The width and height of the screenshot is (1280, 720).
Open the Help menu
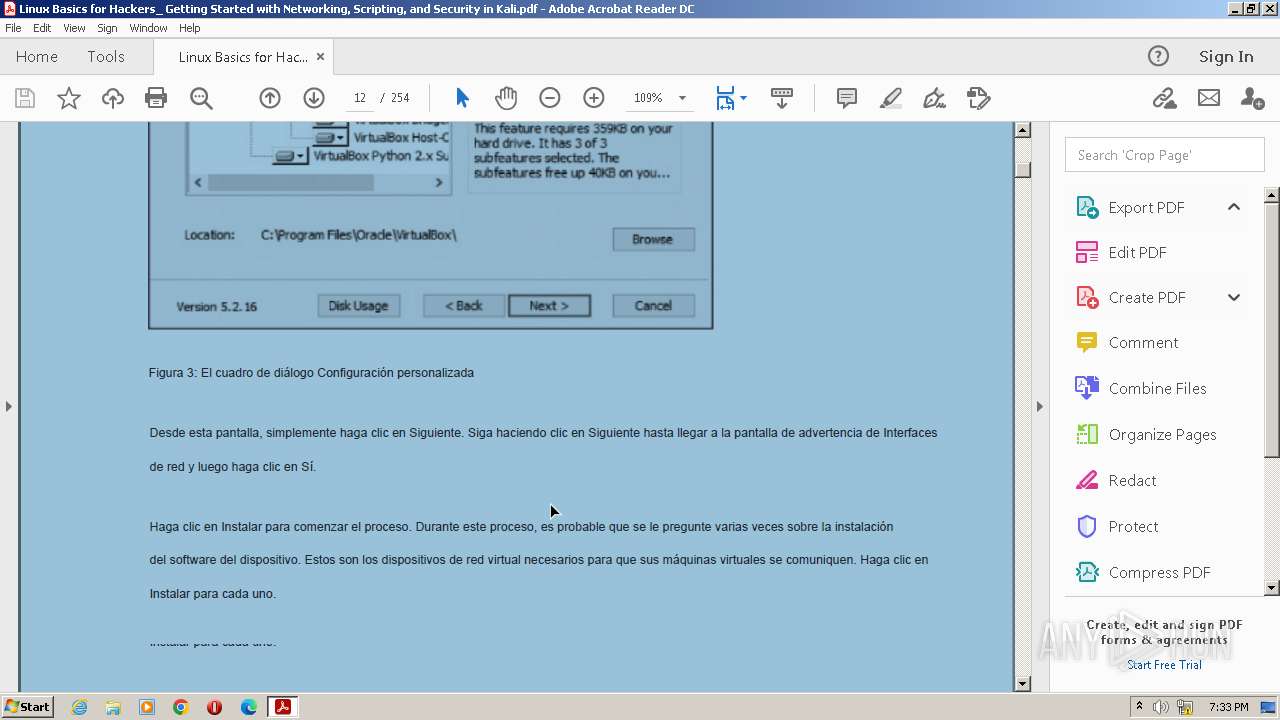(190, 28)
